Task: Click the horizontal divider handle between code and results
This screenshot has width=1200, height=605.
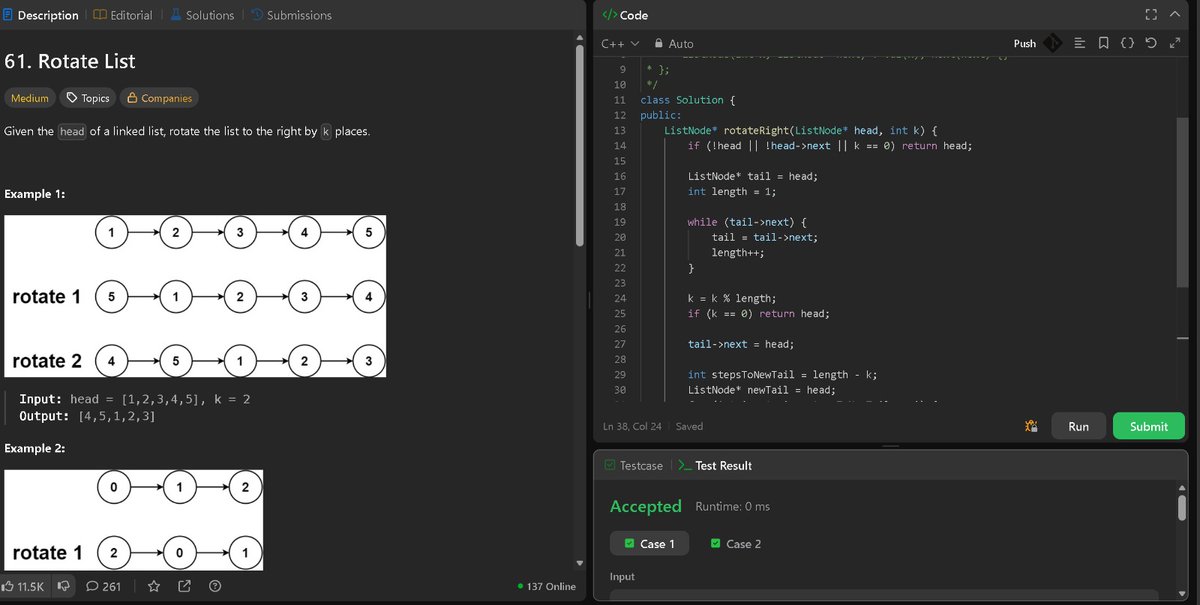Action: tap(891, 445)
